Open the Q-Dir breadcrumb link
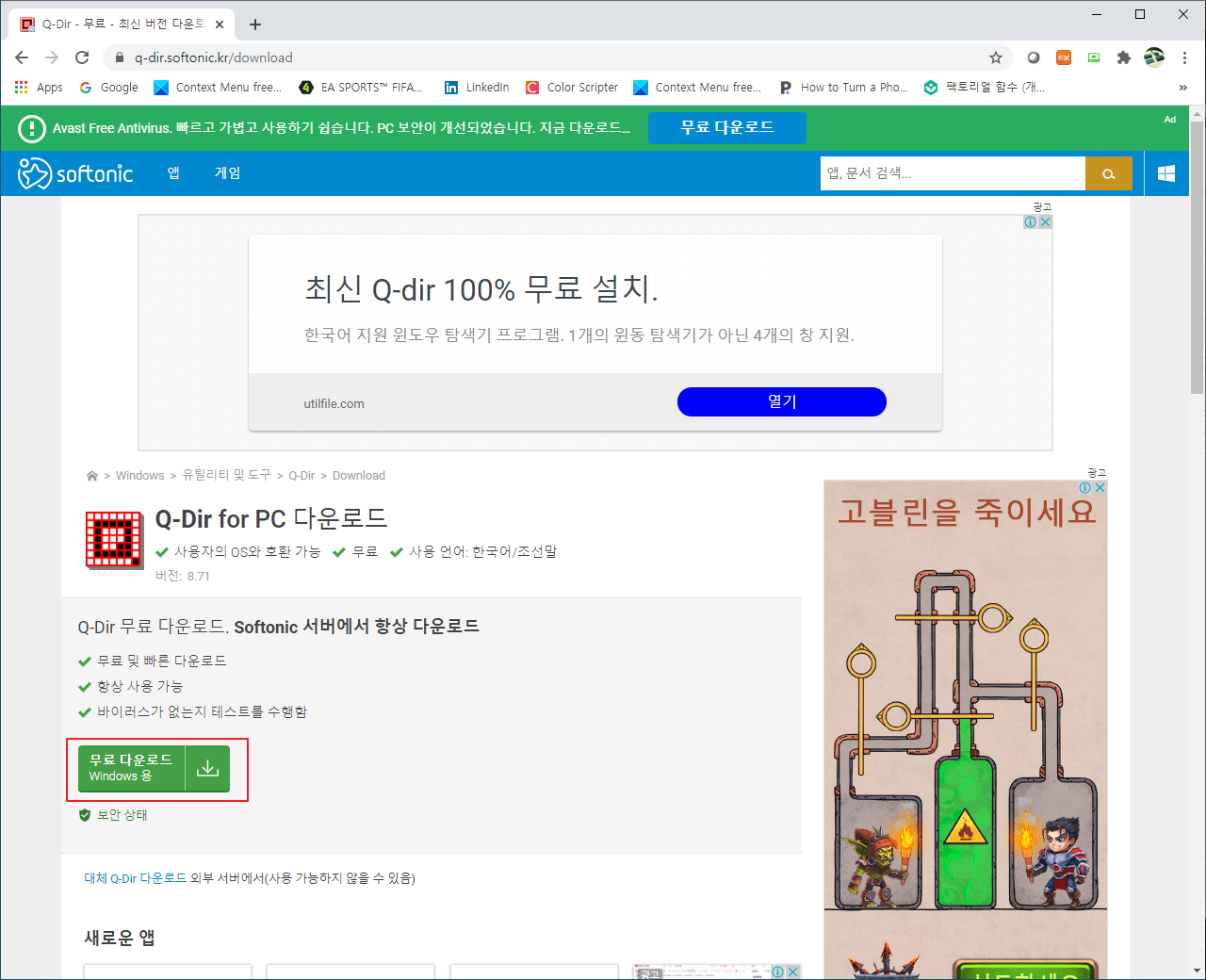1206x980 pixels. click(x=301, y=476)
